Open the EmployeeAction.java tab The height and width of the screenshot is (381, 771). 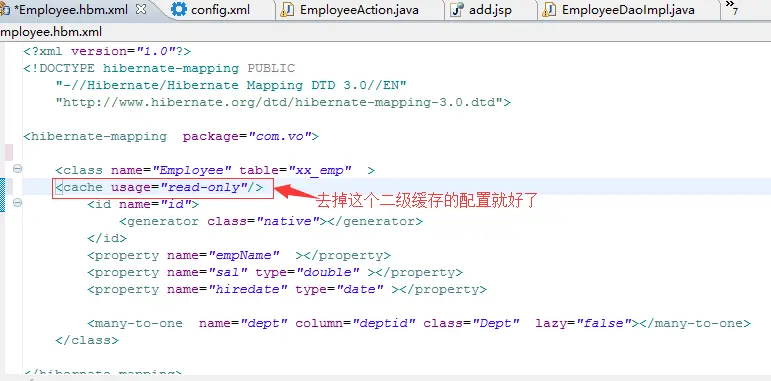[x=359, y=10]
